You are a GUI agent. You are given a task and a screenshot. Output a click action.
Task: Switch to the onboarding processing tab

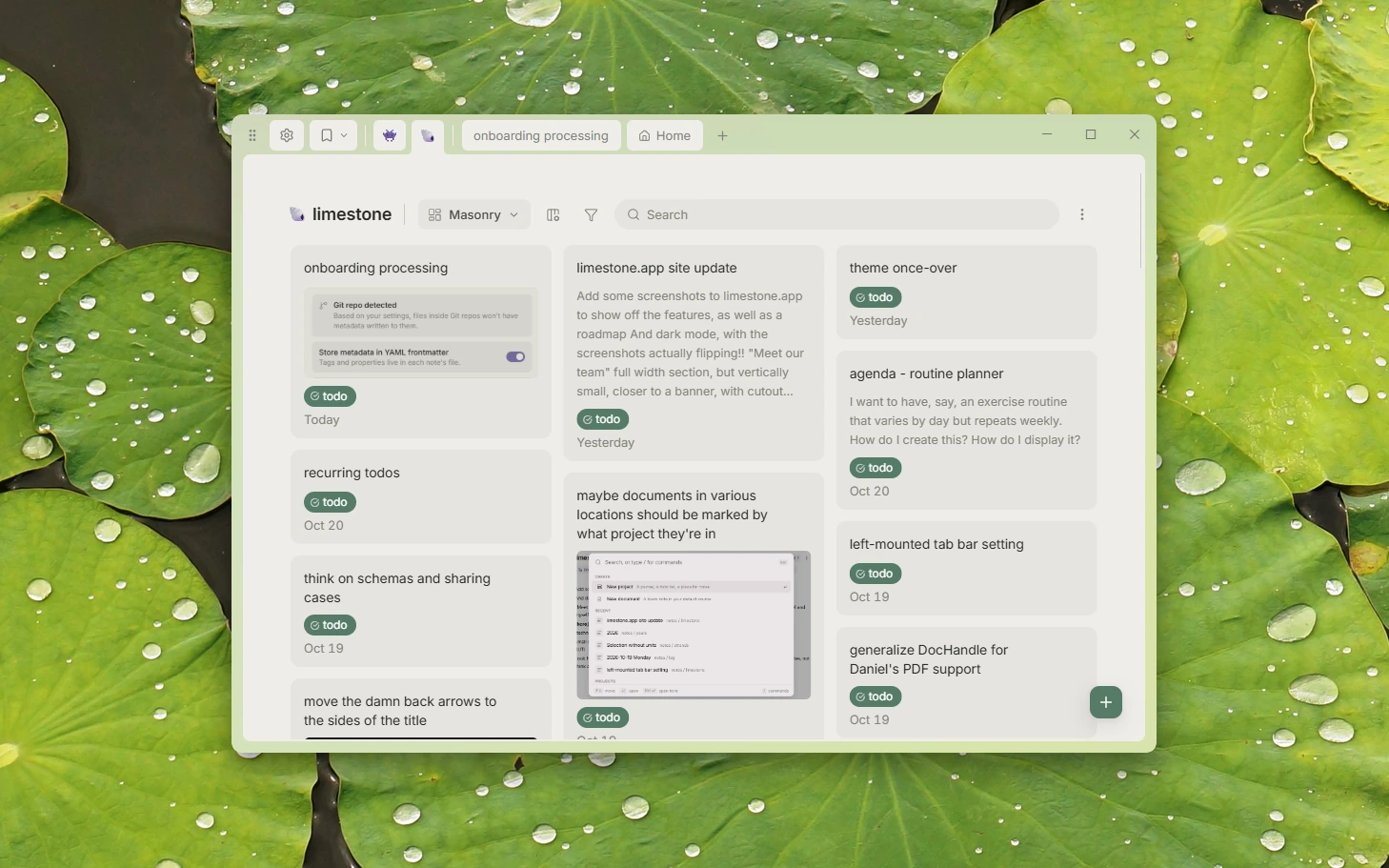pos(541,135)
